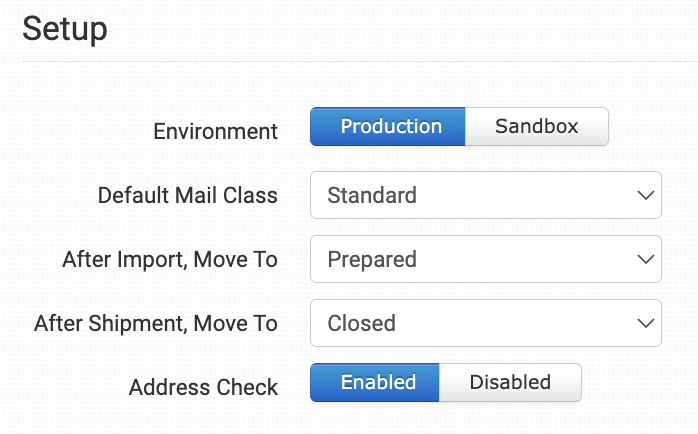Click the Address Check label

pyautogui.click(x=203, y=387)
